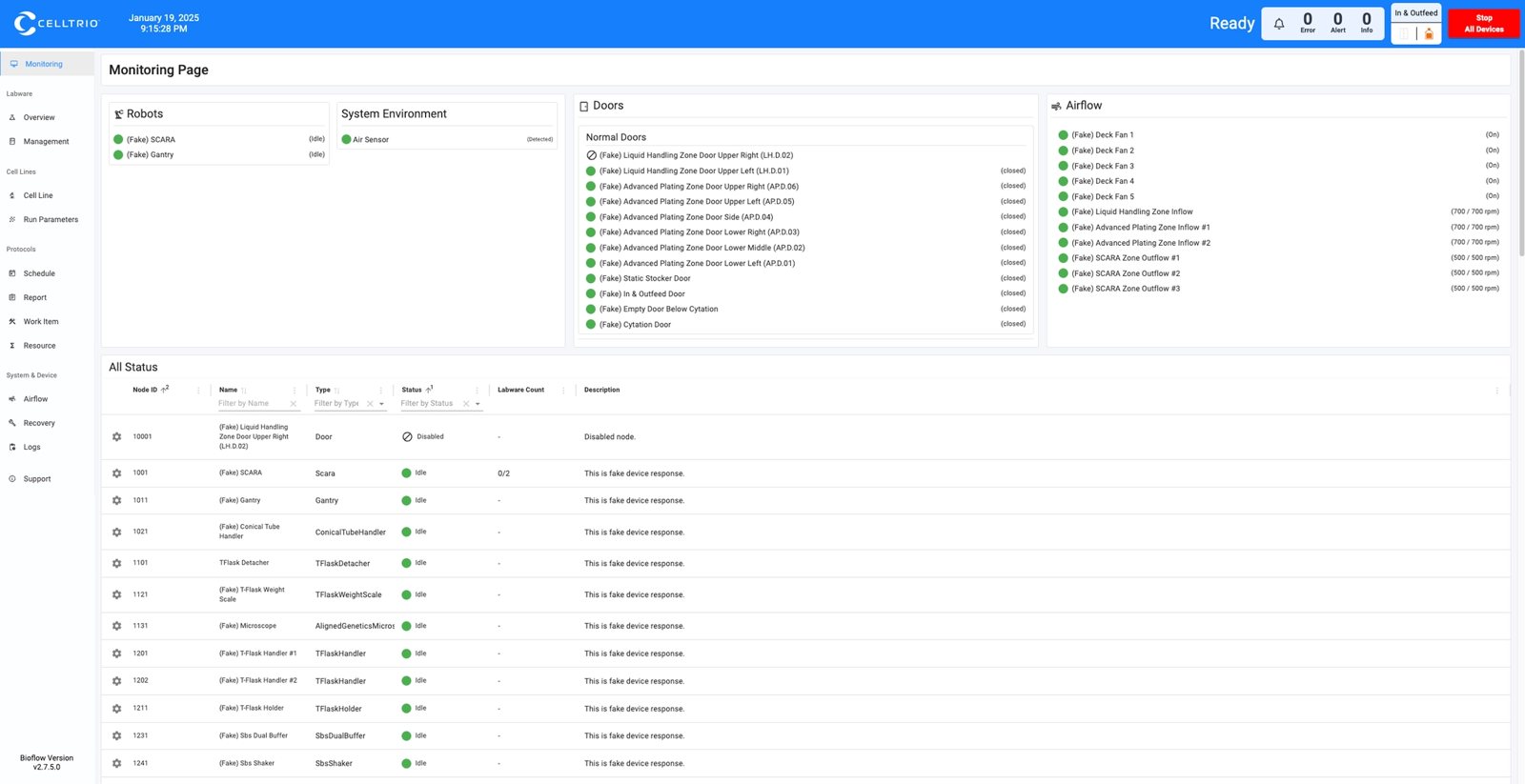Open gear settings for Sbs Shaker row 1241
Viewport: 1525px width, 784px height.
click(117, 764)
